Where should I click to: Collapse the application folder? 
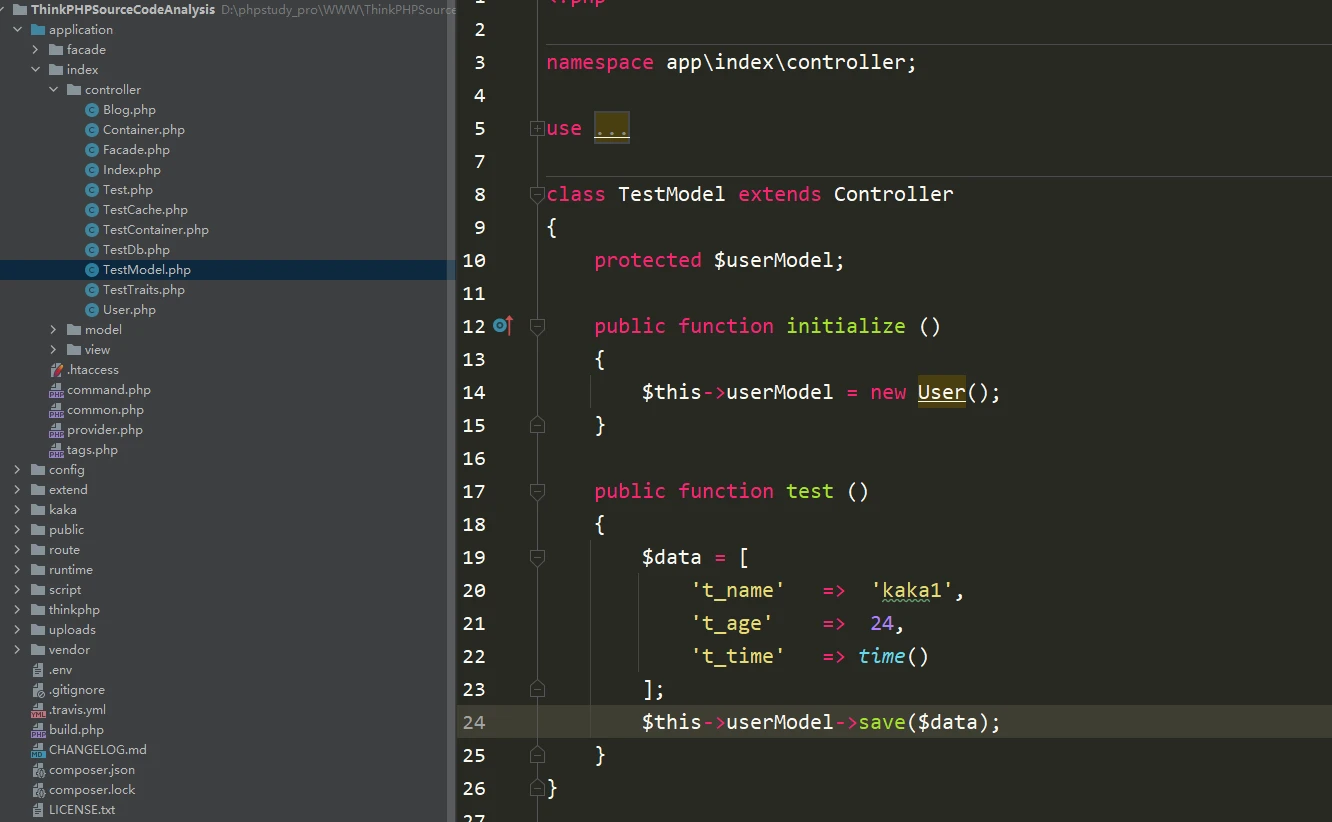point(18,30)
